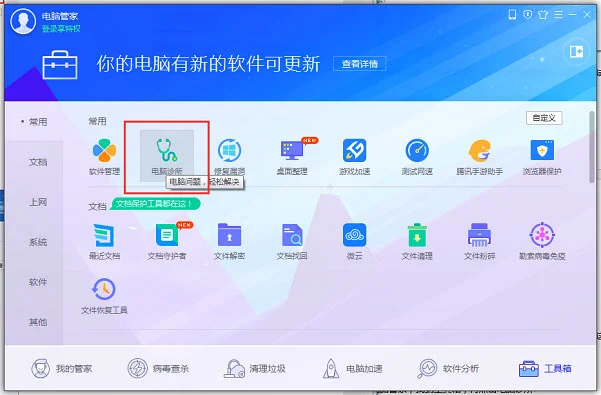Viewport: 601px width, 395px height.
Task: Open 文件清理 file cleanup tool
Action: [417, 241]
